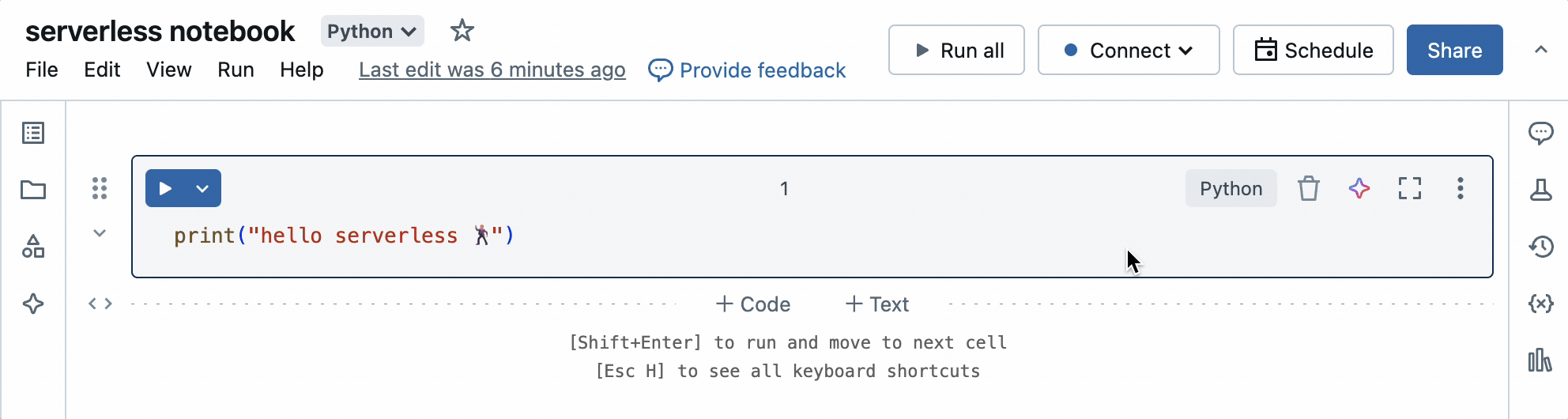Delete cell using the trash icon
The image size is (1568, 419).
pos(1308,188)
